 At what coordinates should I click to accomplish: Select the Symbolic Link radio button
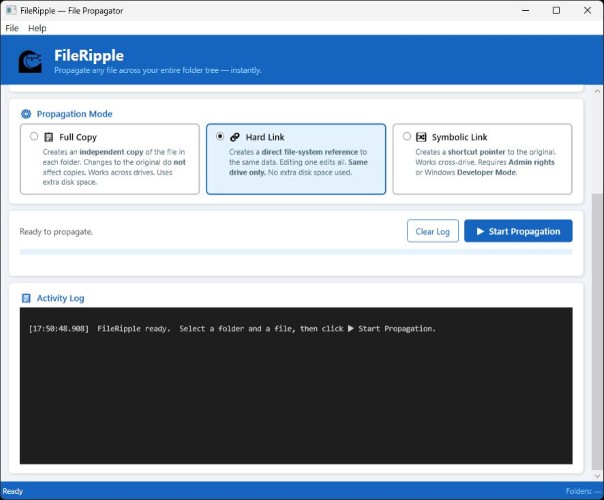click(x=407, y=136)
